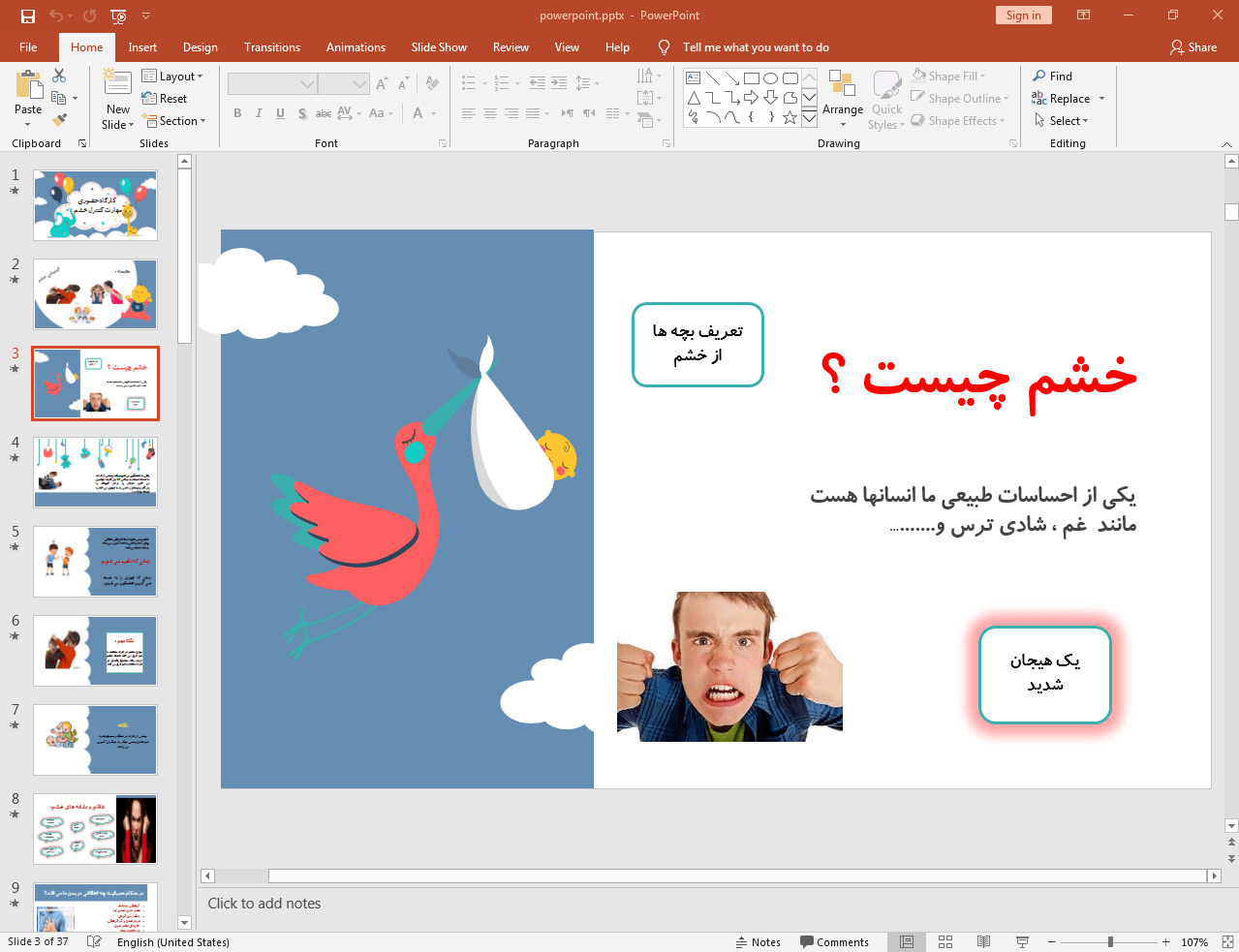Open the Design ribbon tab

click(x=200, y=46)
